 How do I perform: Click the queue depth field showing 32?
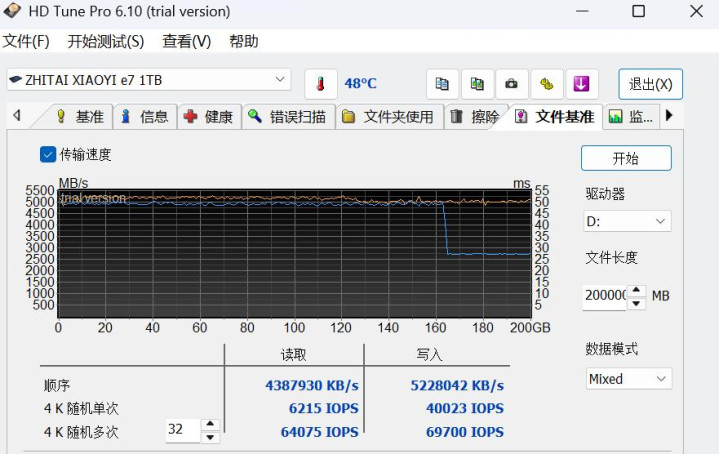183,430
